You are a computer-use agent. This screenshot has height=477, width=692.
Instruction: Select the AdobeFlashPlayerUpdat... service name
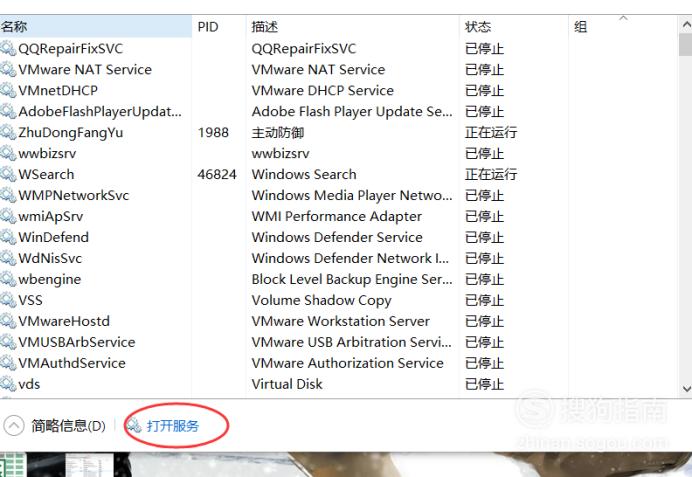click(x=100, y=111)
